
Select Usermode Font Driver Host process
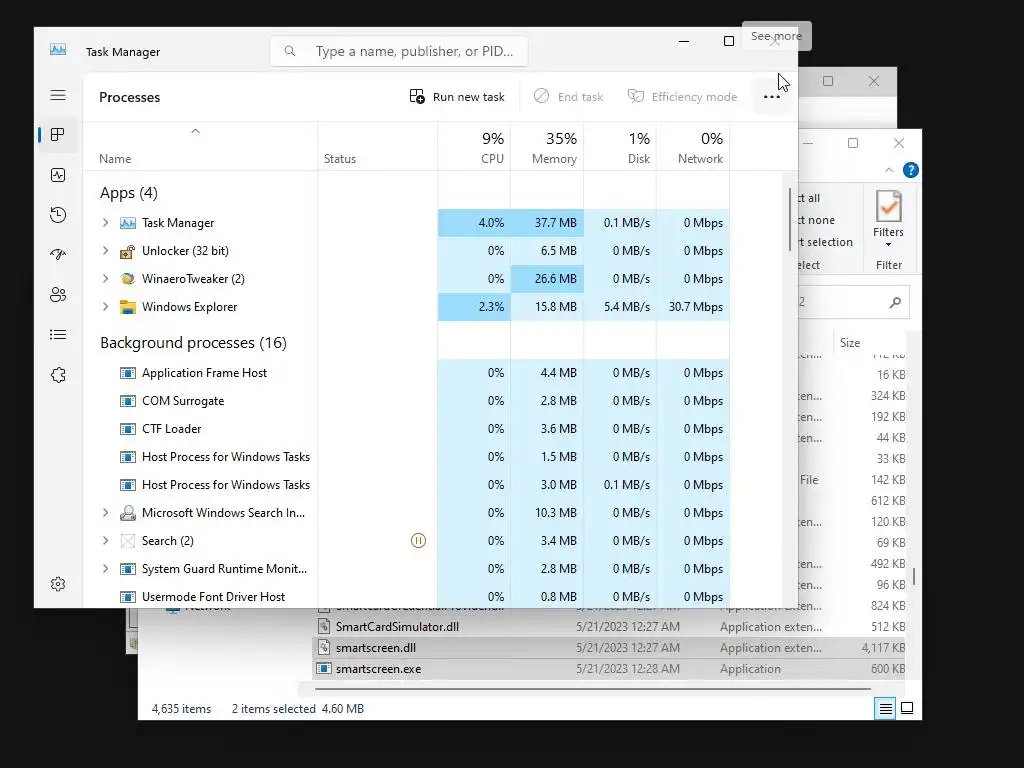406,596
